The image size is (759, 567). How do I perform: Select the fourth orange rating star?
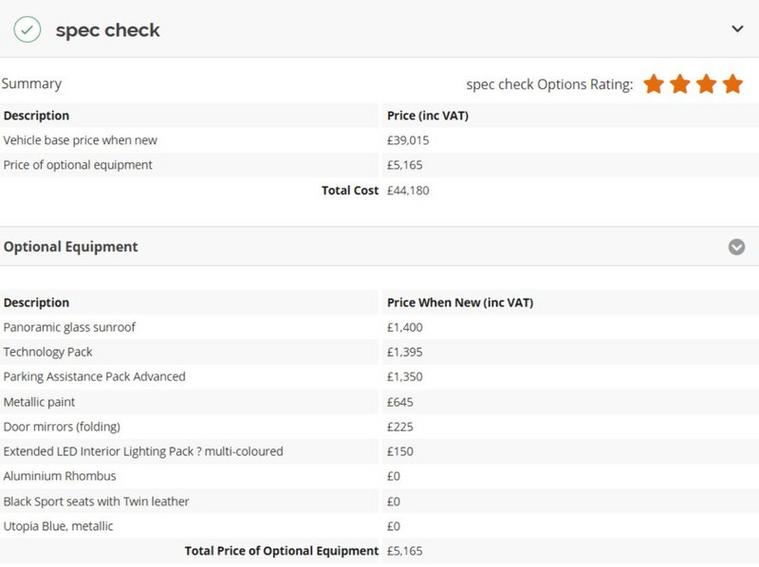click(733, 84)
